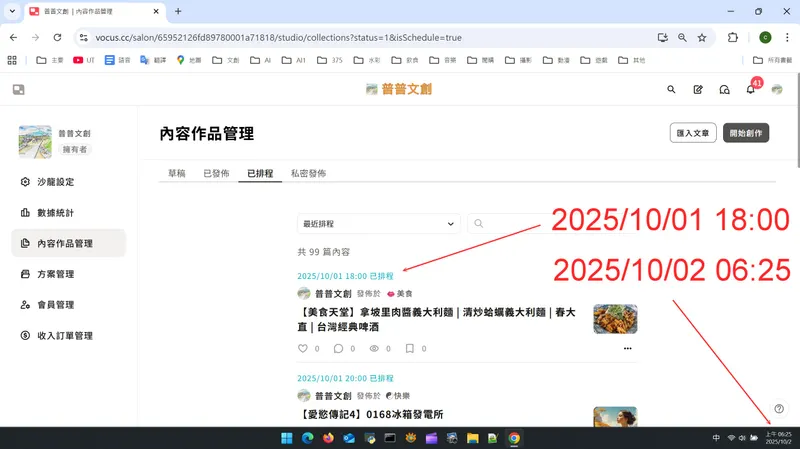Open a new browser tab with plus
Image resolution: width=800 pixels, height=449 pixels.
pyautogui.click(x=178, y=11)
